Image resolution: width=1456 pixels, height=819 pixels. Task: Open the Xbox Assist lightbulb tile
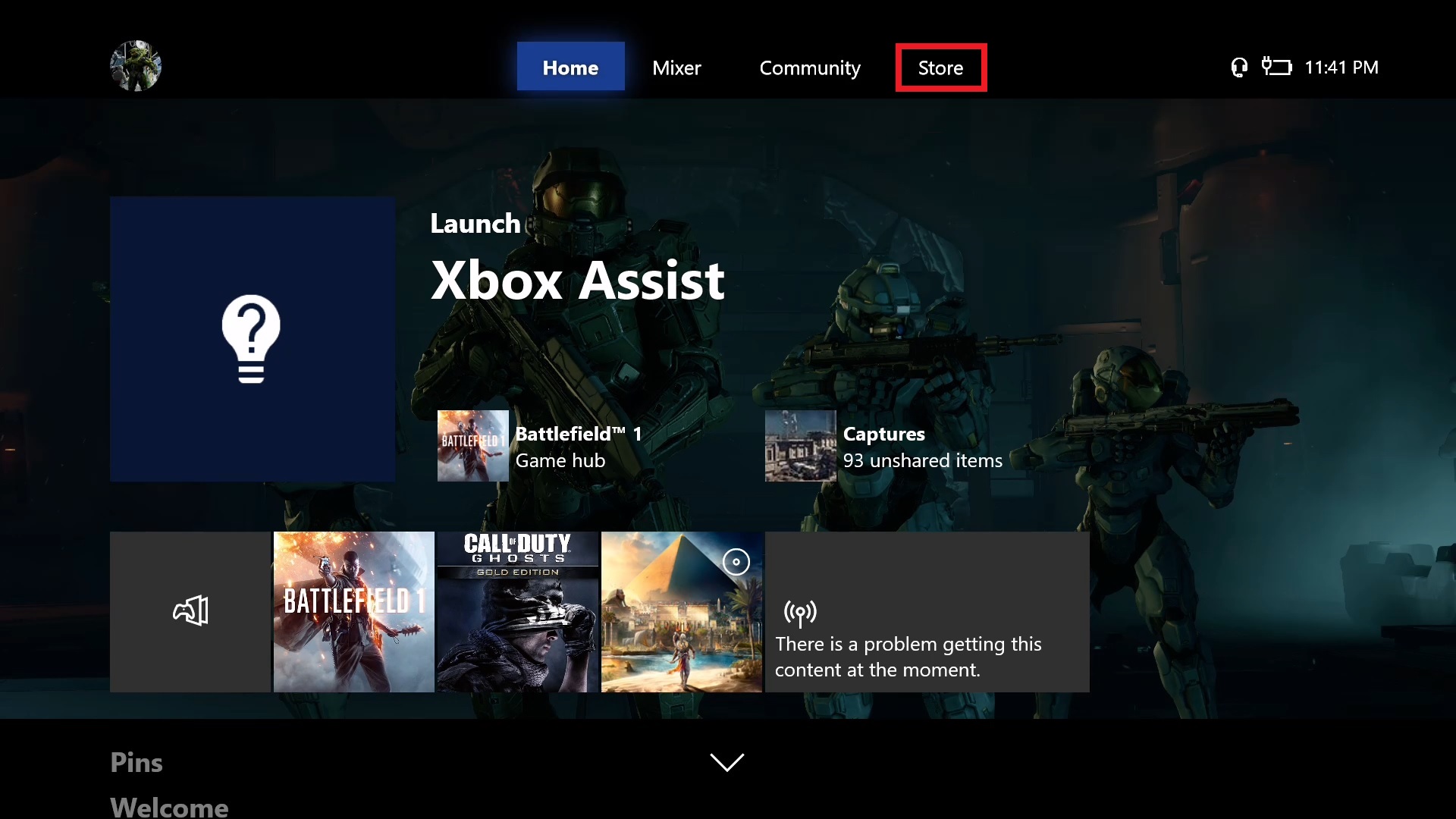252,339
